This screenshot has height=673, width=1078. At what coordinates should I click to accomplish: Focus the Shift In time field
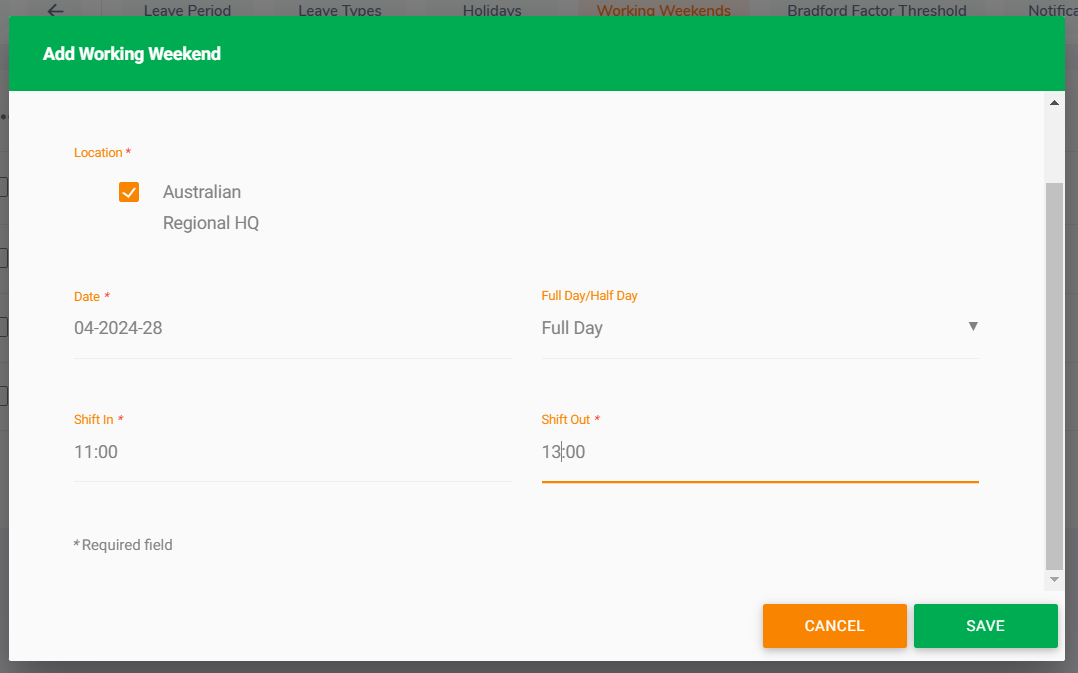292,452
